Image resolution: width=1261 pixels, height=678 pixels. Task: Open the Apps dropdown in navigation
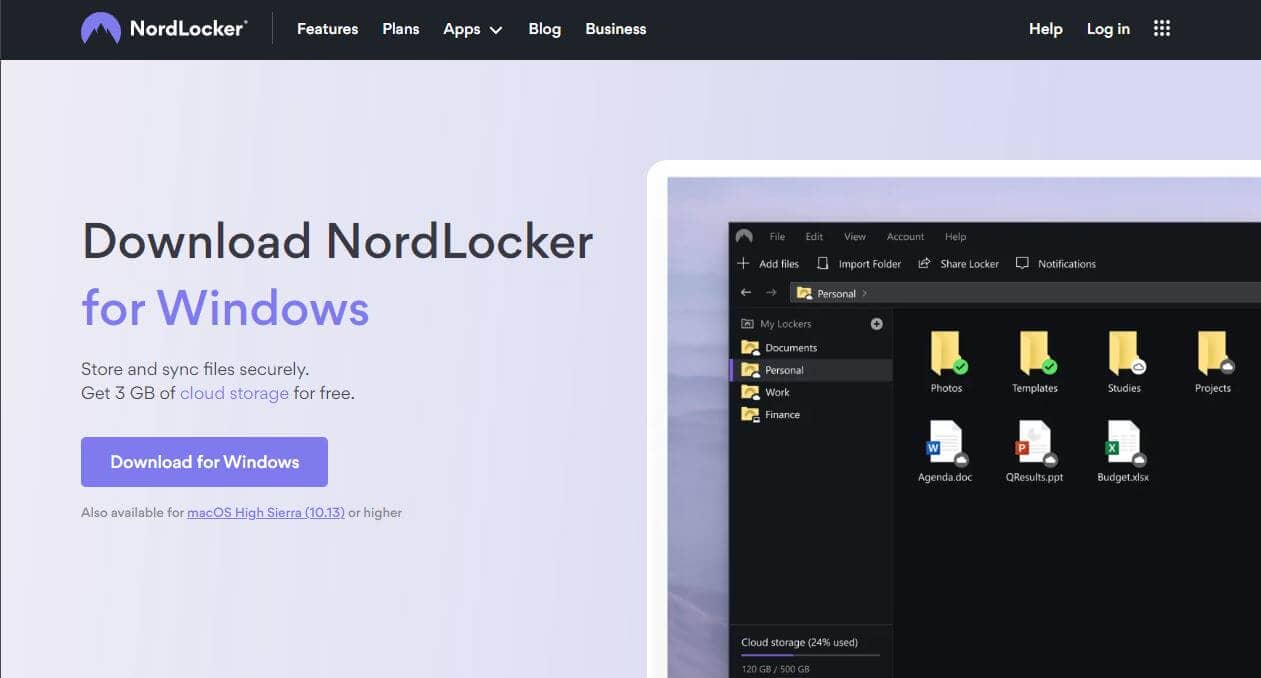[472, 29]
